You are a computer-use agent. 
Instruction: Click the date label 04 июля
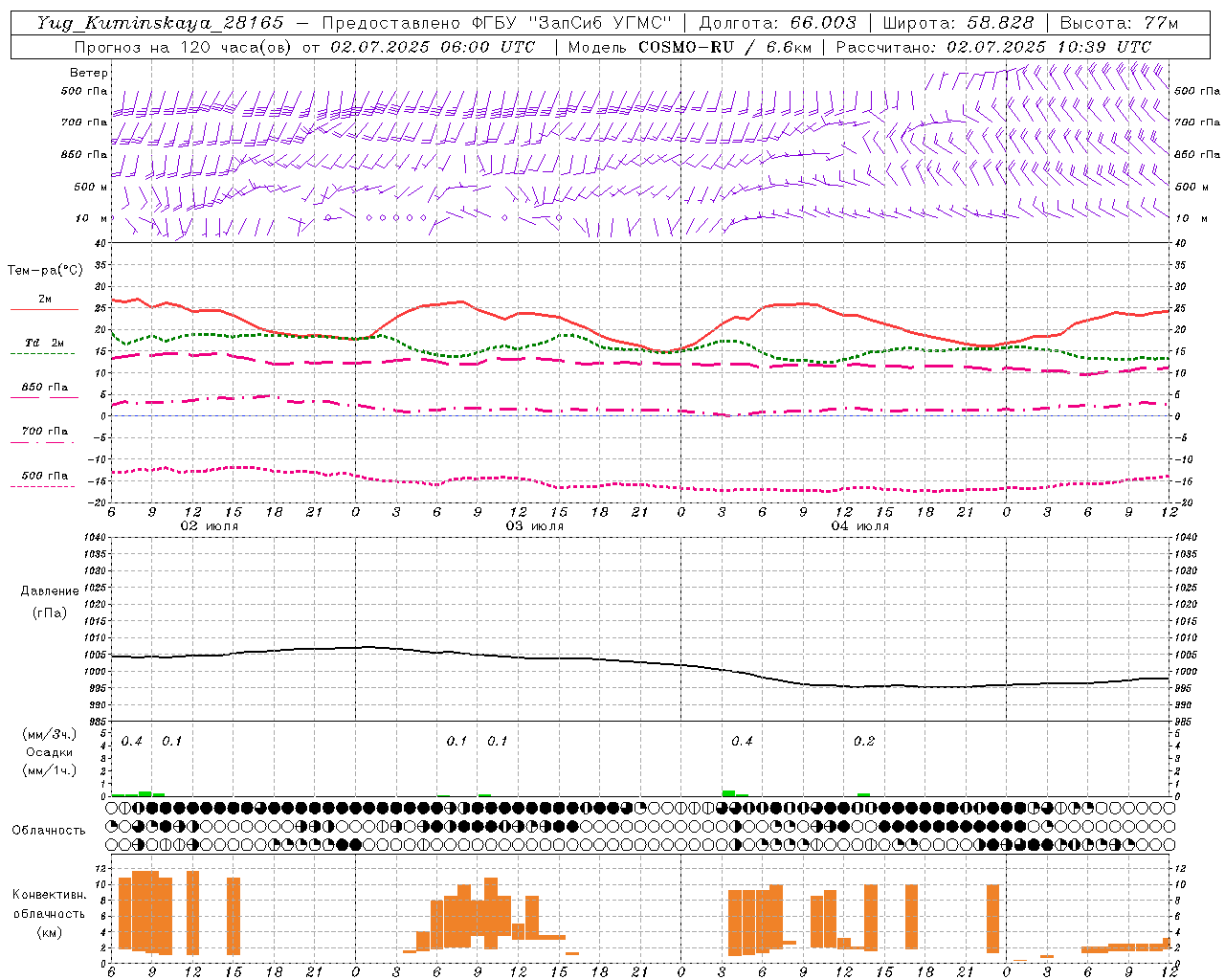click(x=860, y=526)
